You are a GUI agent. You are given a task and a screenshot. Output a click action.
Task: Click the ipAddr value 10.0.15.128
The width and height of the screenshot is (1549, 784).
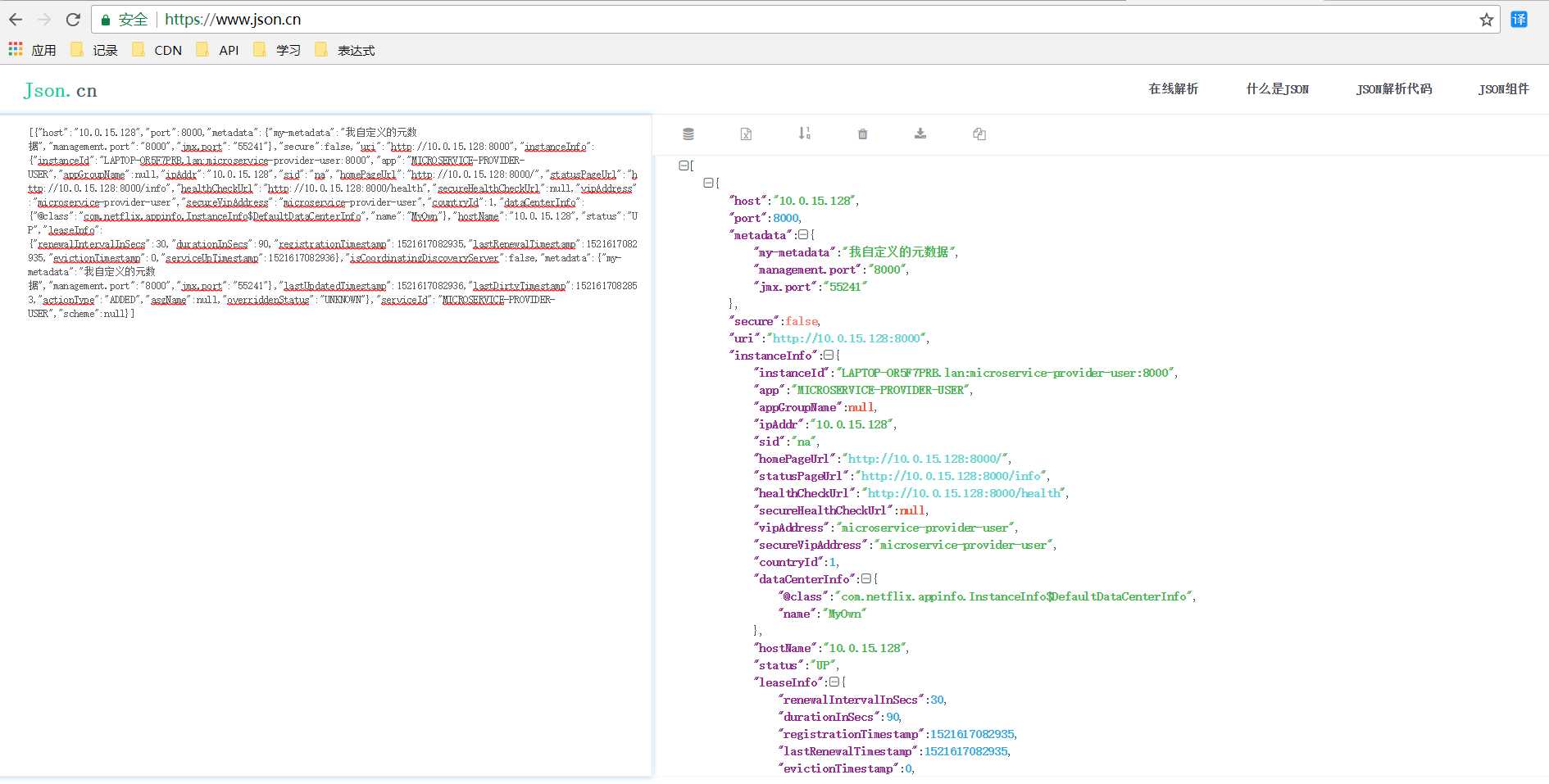[852, 424]
